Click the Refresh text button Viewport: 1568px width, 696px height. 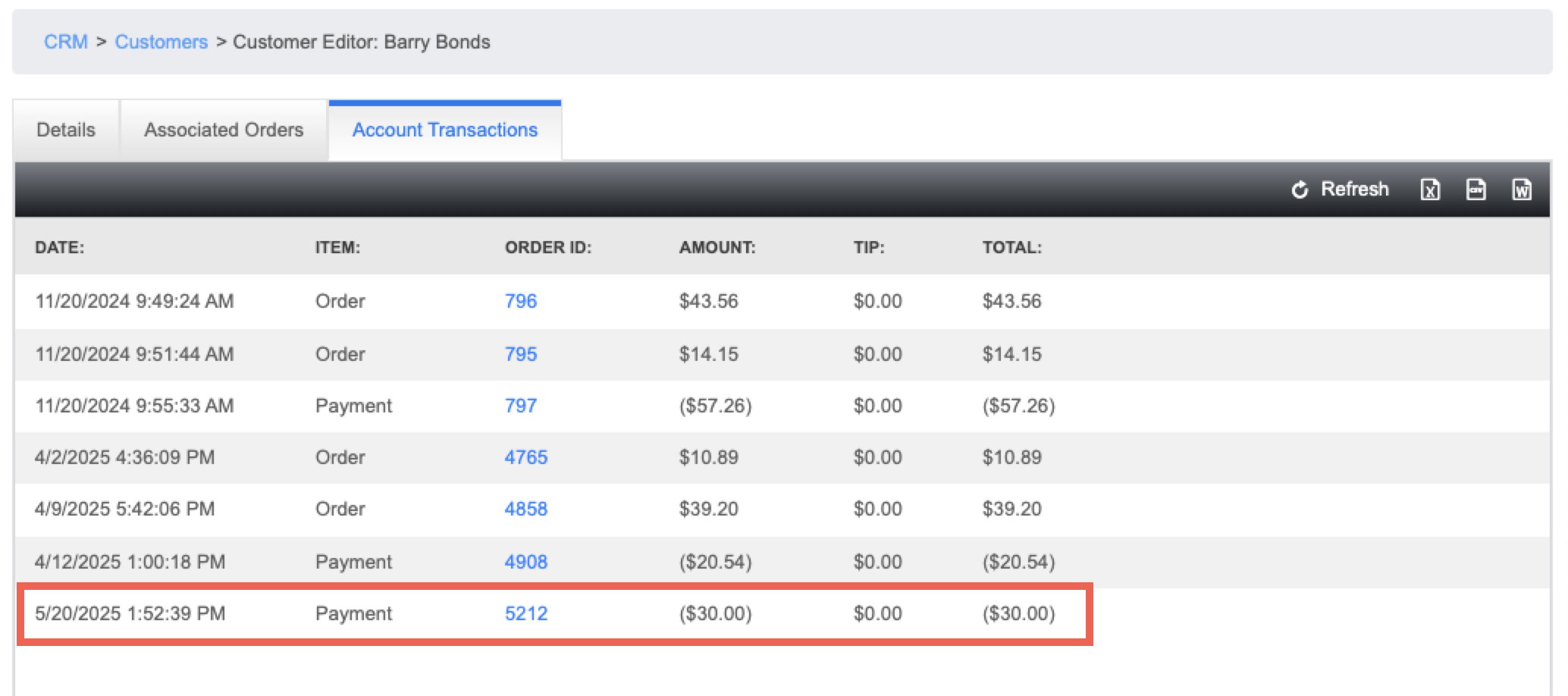(x=1355, y=189)
